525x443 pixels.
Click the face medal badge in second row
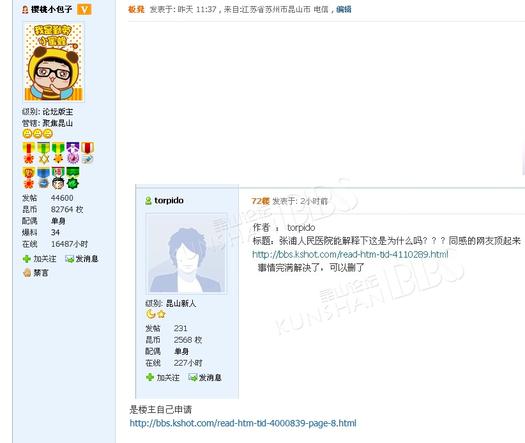(x=58, y=178)
